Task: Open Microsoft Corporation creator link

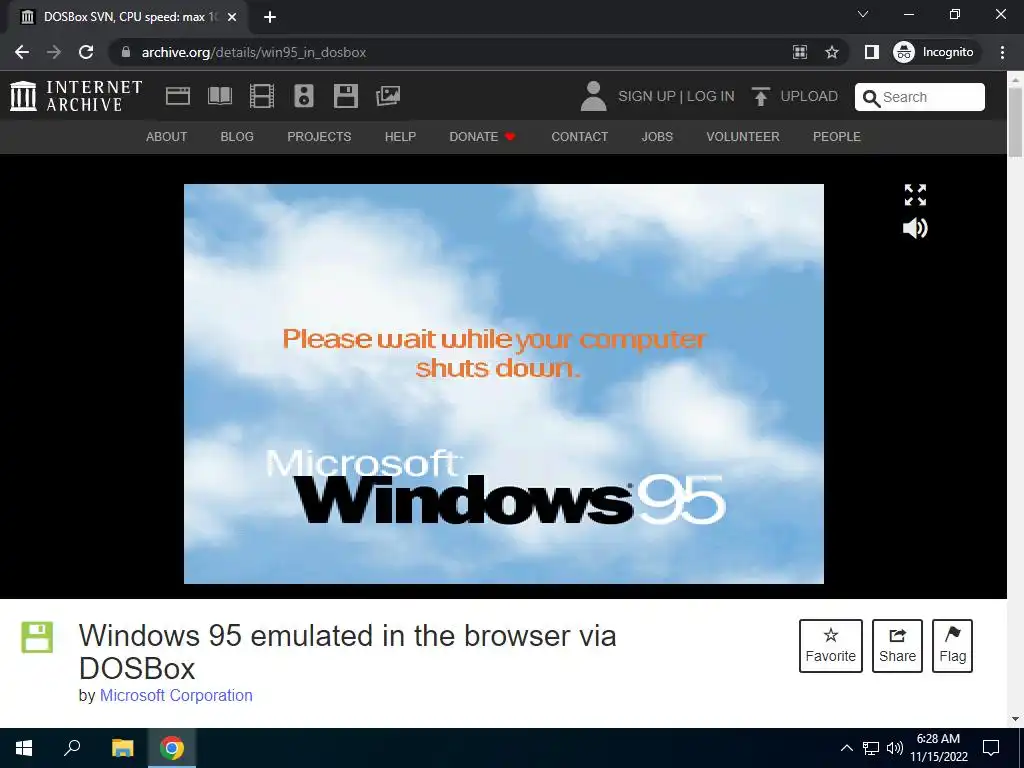Action: point(176,696)
